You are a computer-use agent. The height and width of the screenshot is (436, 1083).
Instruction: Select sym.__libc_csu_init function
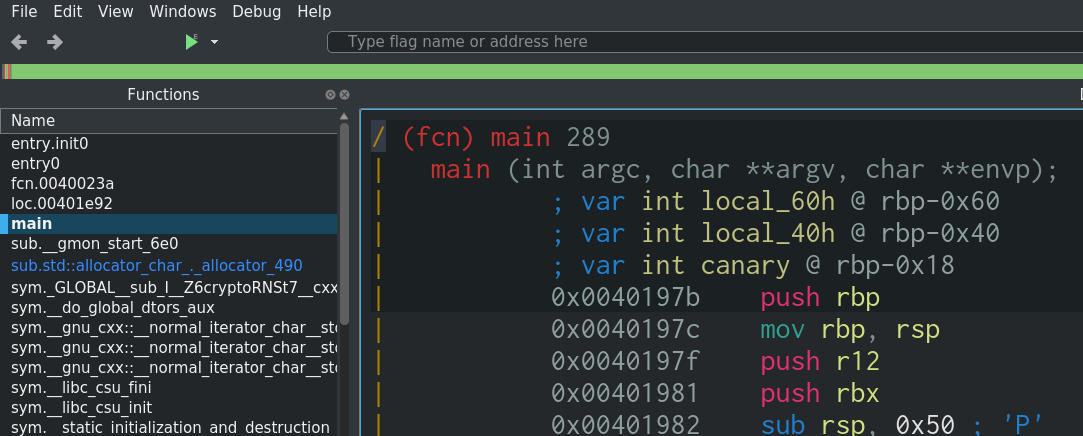tap(169, 408)
